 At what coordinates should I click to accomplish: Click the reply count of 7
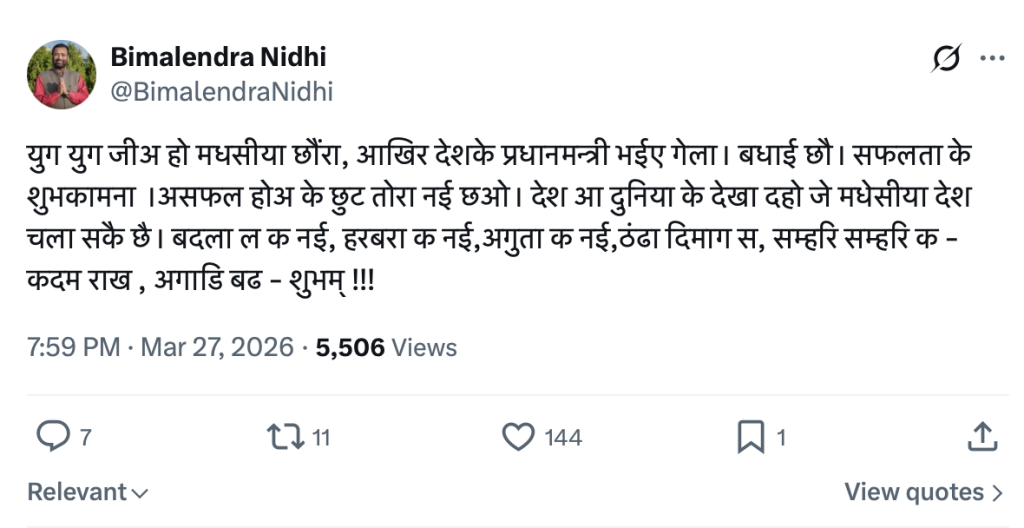pos(86,437)
